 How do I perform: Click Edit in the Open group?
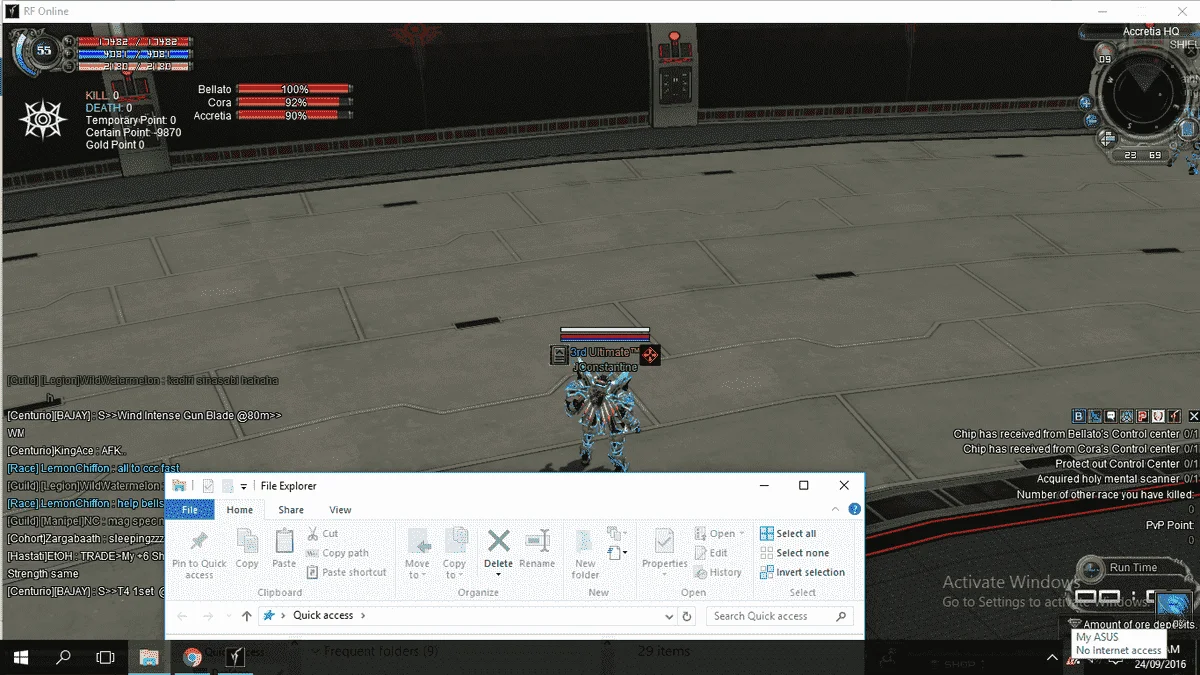point(710,553)
